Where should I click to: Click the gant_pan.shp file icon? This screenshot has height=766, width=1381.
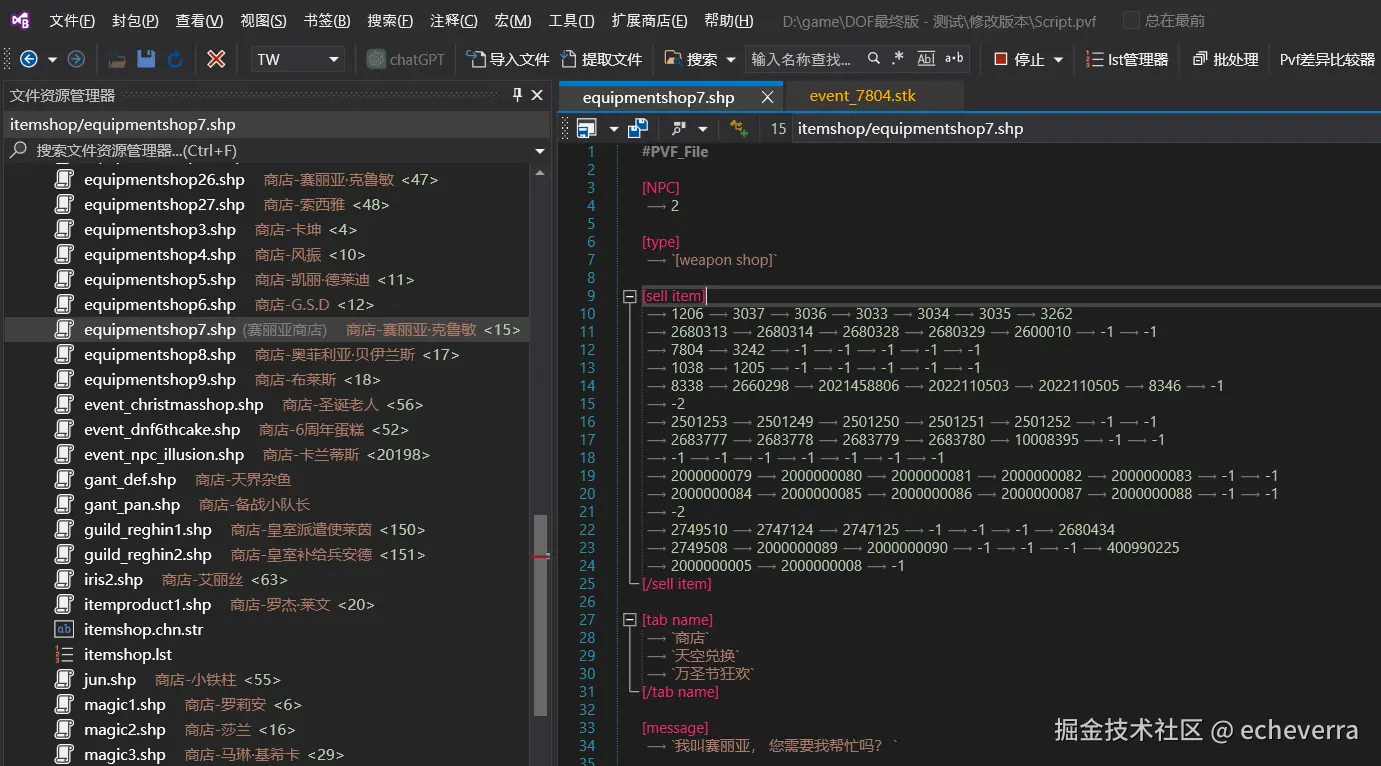pos(65,504)
